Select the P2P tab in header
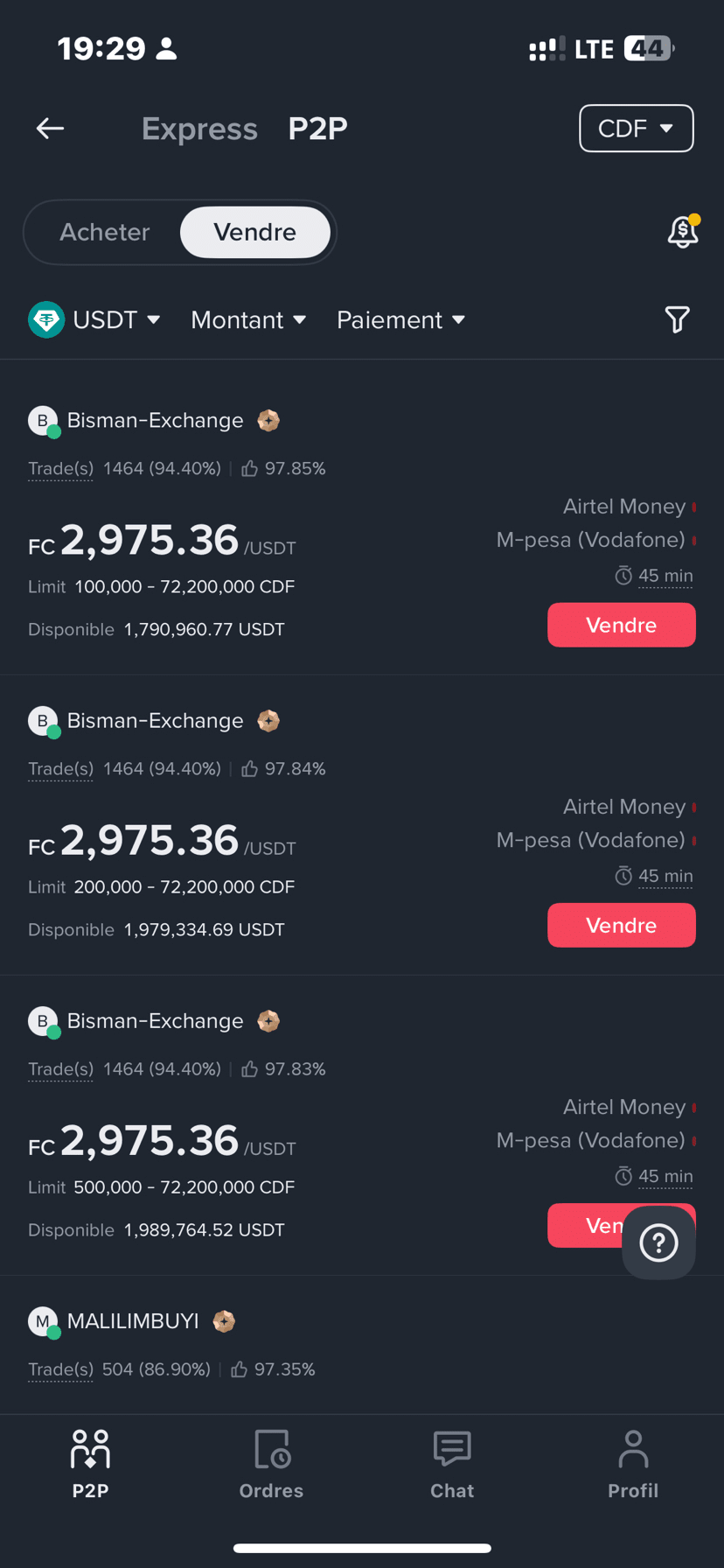724x1568 pixels. [x=317, y=129]
